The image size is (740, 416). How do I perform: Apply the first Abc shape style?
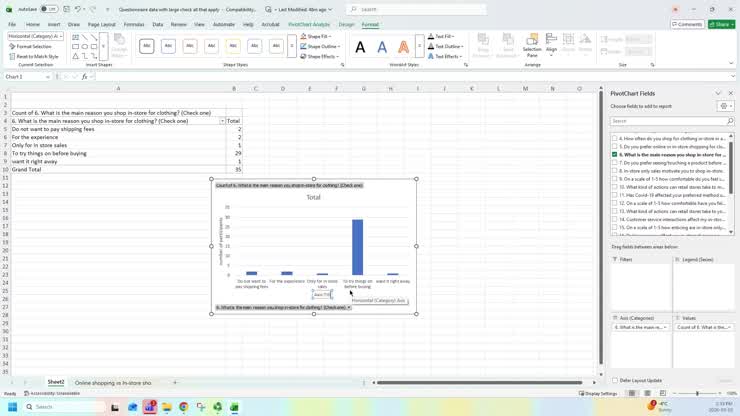click(x=147, y=46)
